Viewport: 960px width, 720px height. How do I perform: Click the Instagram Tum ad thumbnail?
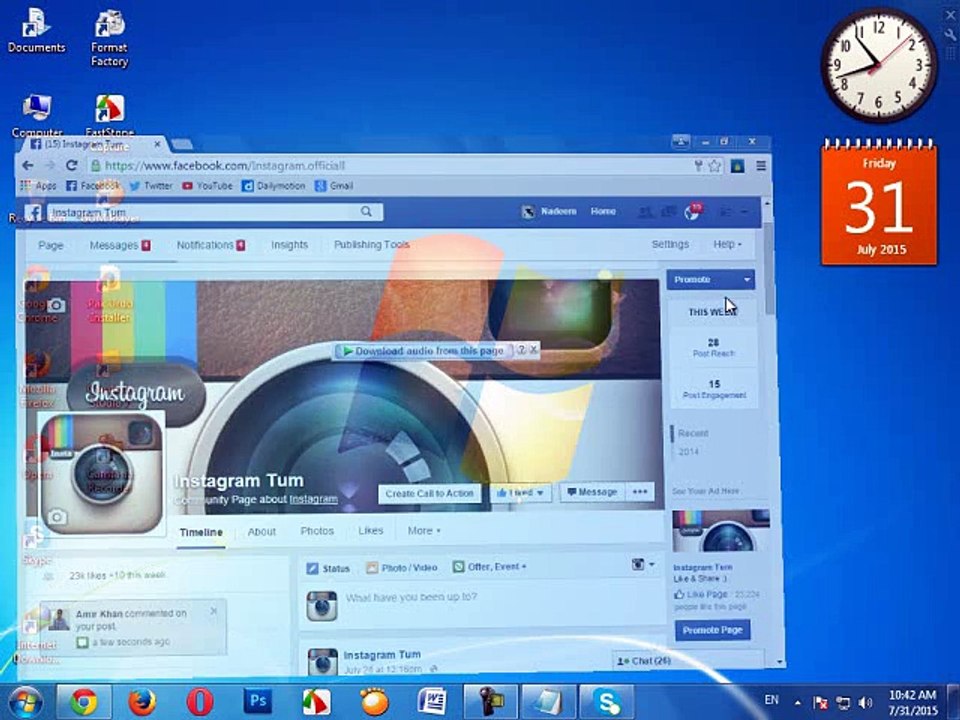[x=721, y=530]
